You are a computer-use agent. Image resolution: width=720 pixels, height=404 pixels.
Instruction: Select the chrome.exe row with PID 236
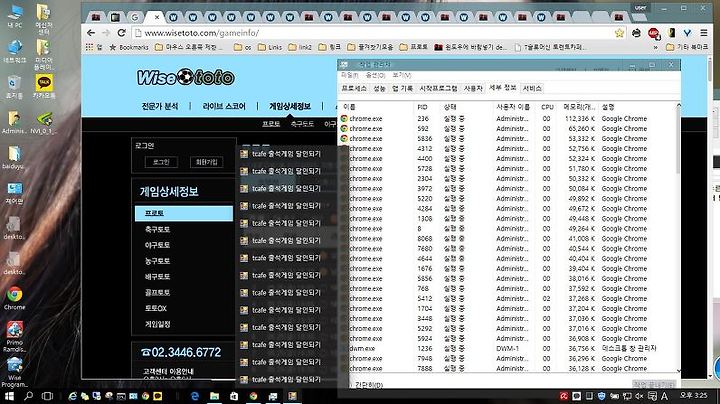pos(507,118)
